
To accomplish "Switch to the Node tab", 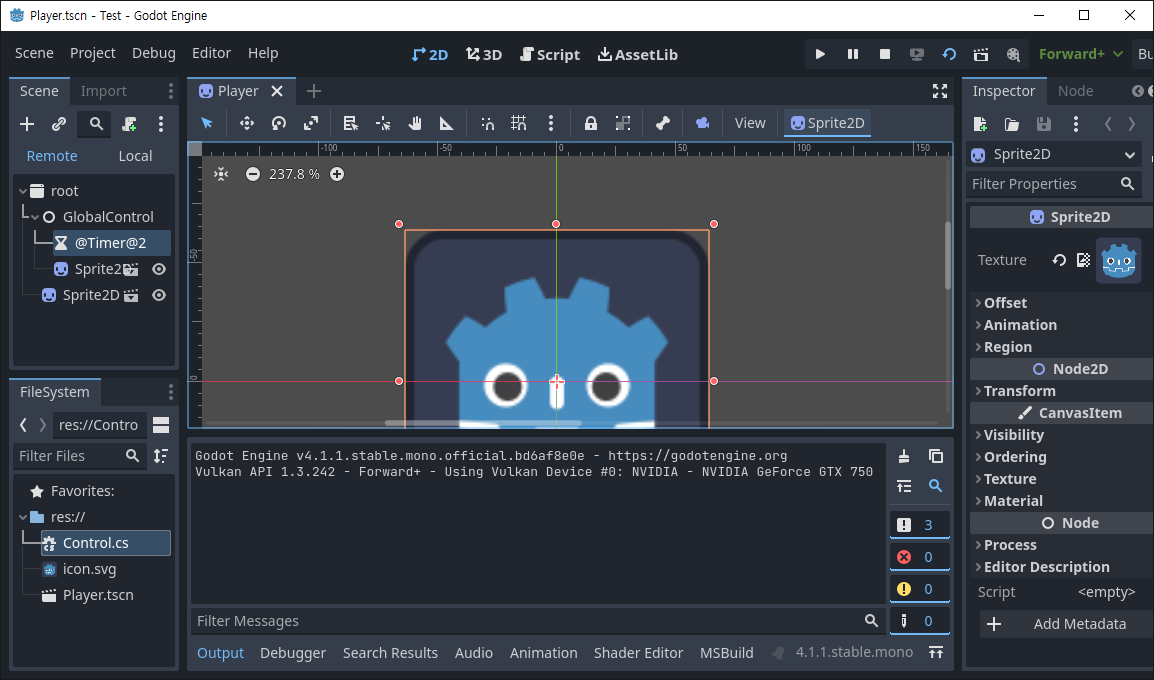I will click(x=1075, y=91).
